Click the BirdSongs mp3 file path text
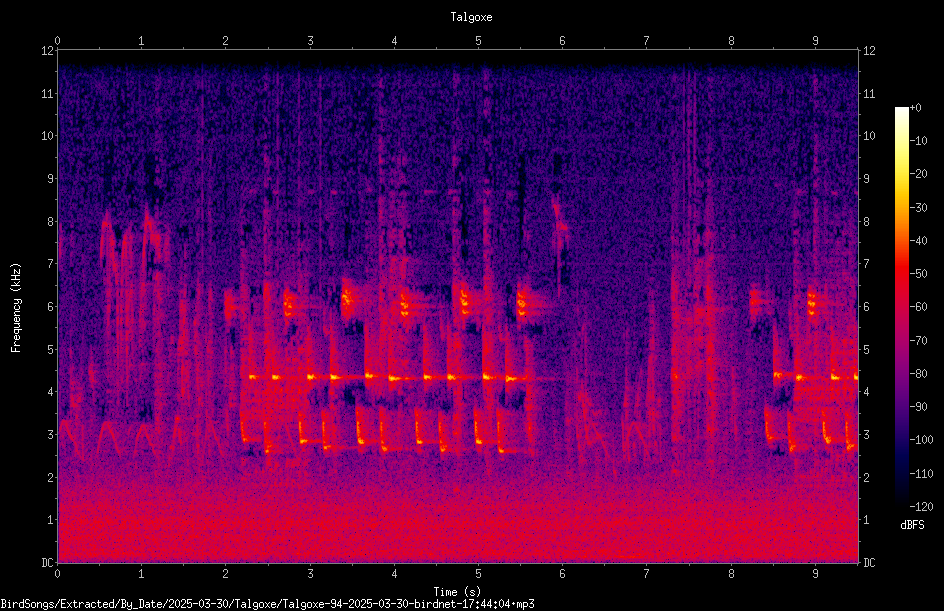The width and height of the screenshot is (944, 611). tap(267, 604)
